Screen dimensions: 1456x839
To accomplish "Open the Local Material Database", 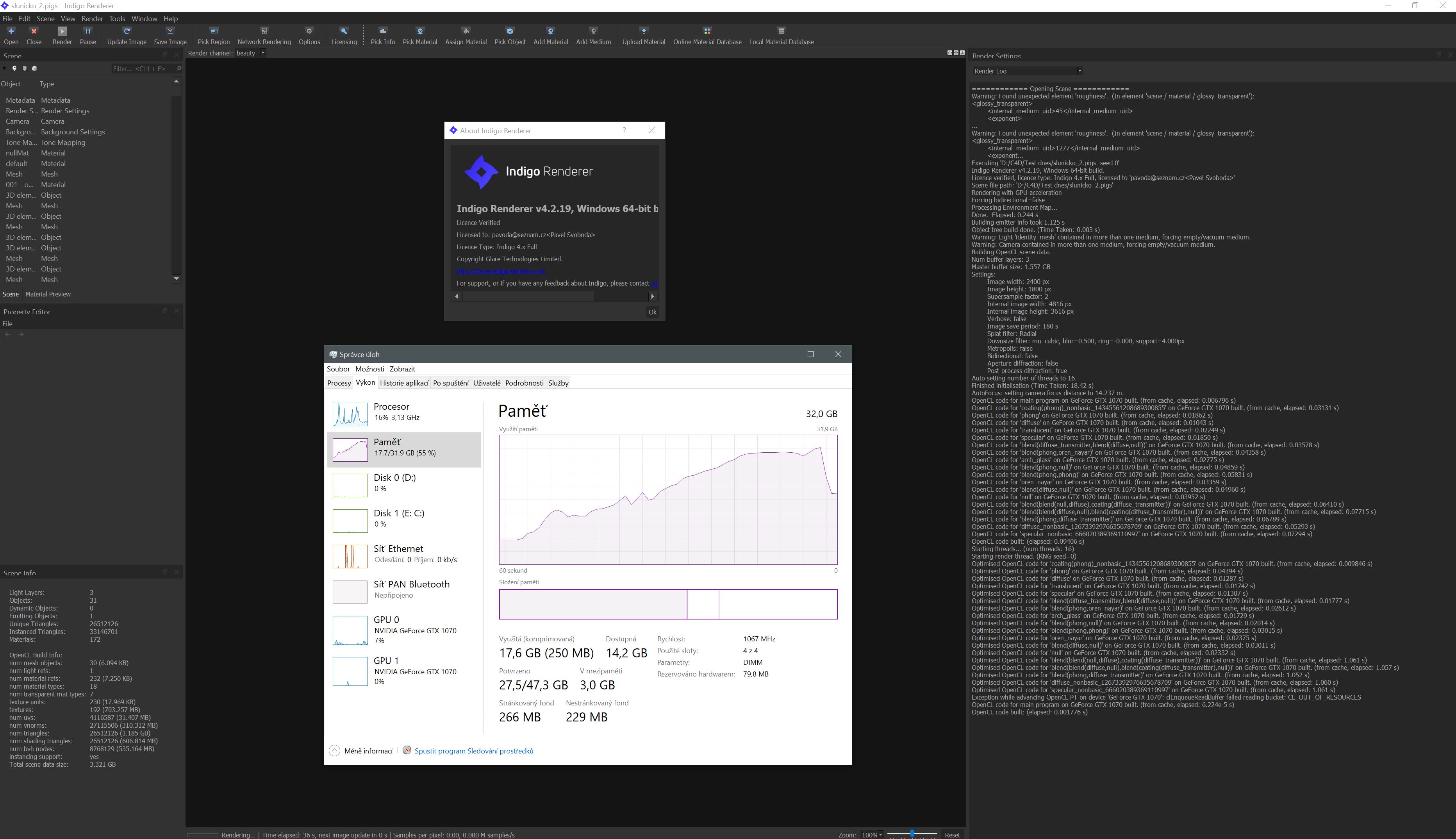I will [781, 35].
